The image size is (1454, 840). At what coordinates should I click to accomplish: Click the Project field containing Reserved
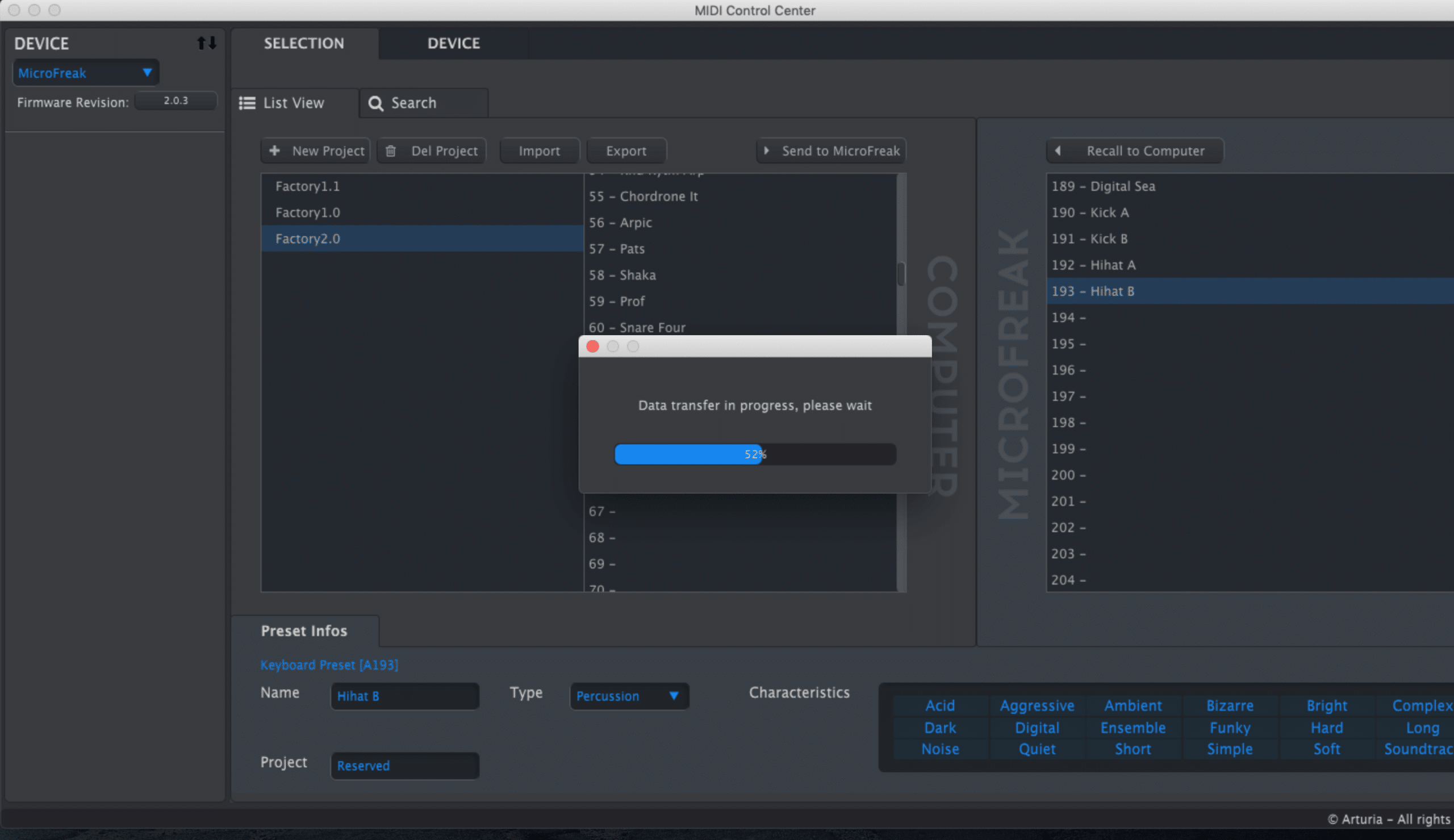point(405,766)
